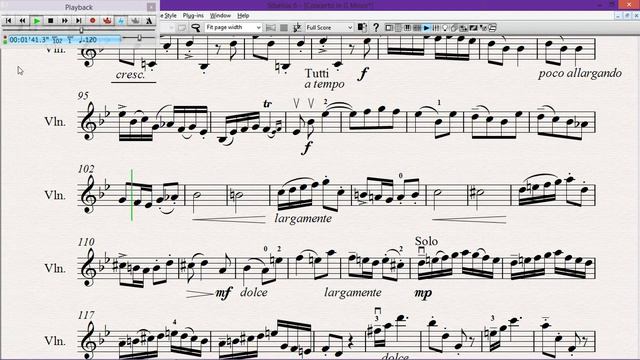Image resolution: width=640 pixels, height=360 pixels.
Task: Select the 'dolce' marking after the mf dynamic
Action: click(x=253, y=292)
